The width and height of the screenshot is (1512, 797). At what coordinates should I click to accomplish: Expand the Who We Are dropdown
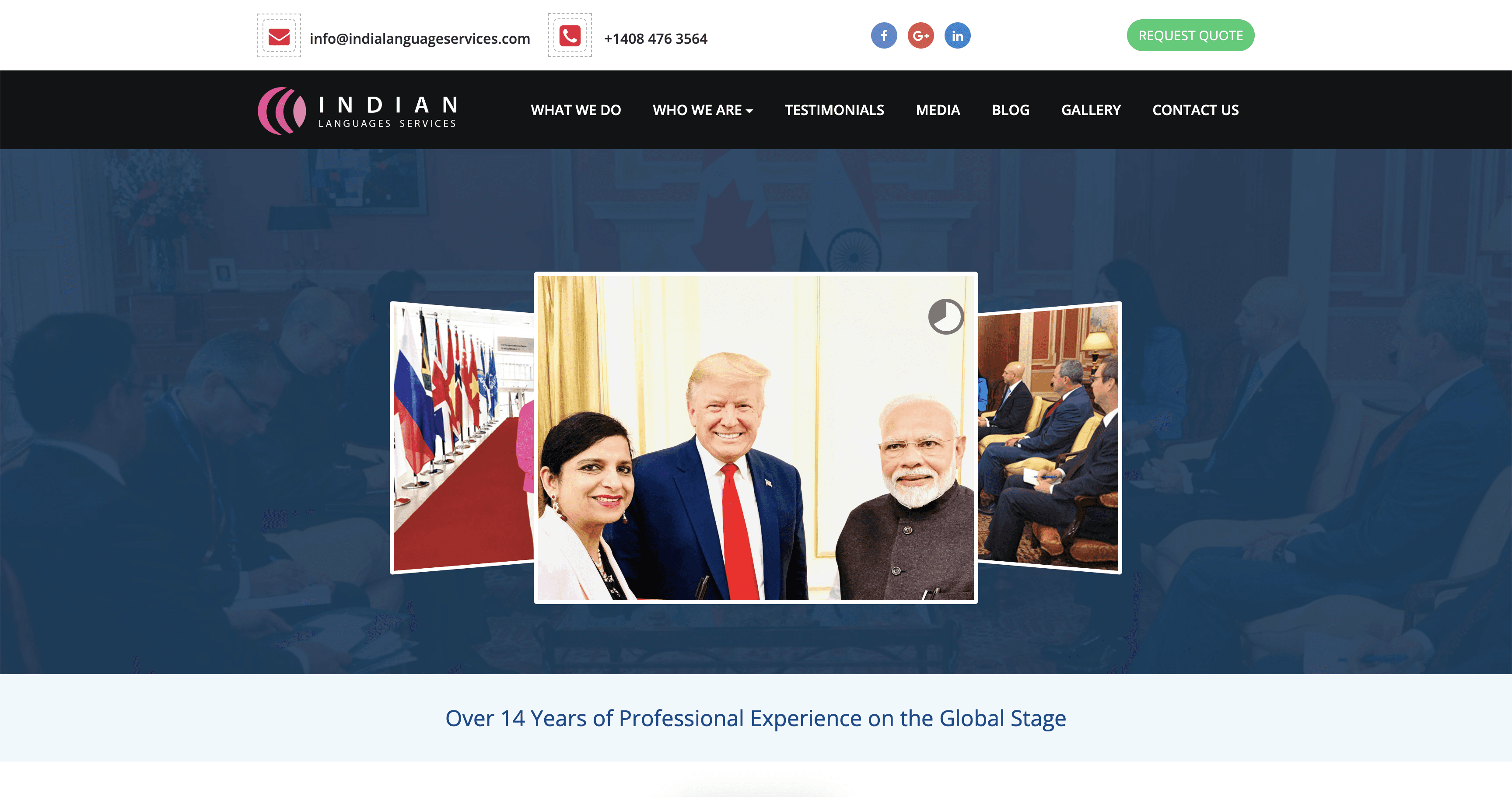point(703,110)
